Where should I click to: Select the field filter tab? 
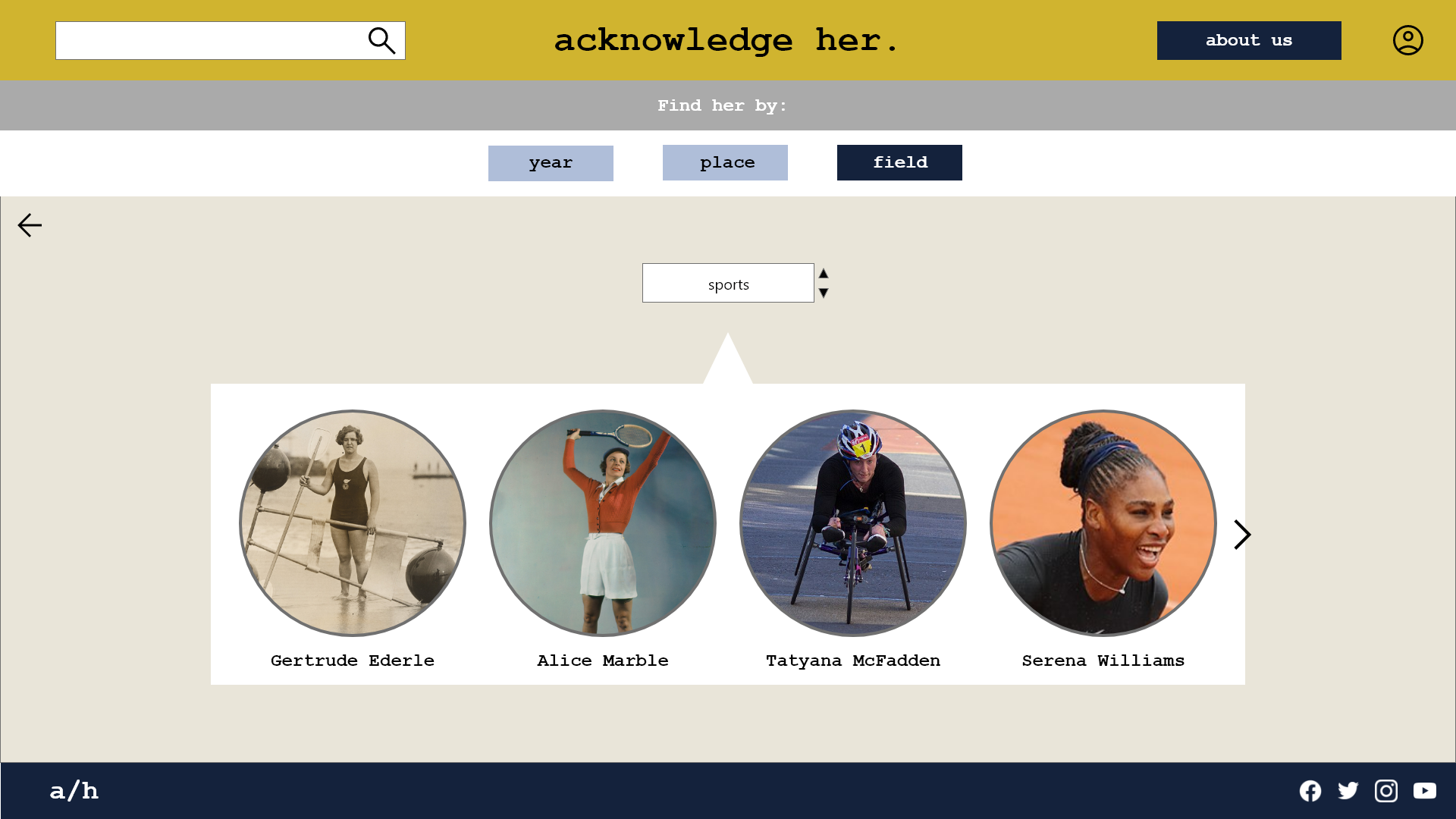(899, 162)
